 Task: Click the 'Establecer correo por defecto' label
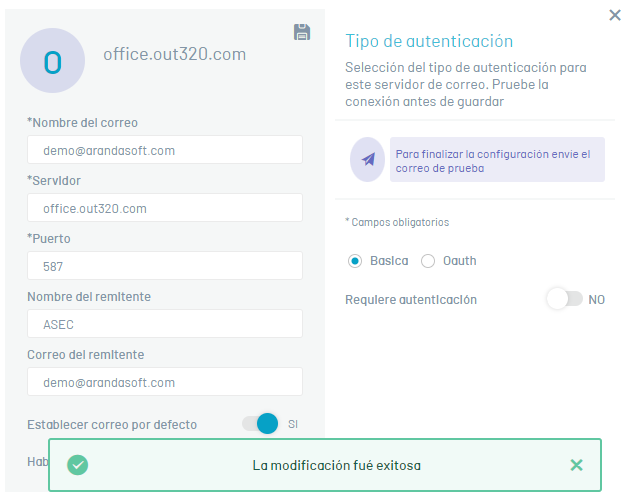112,424
